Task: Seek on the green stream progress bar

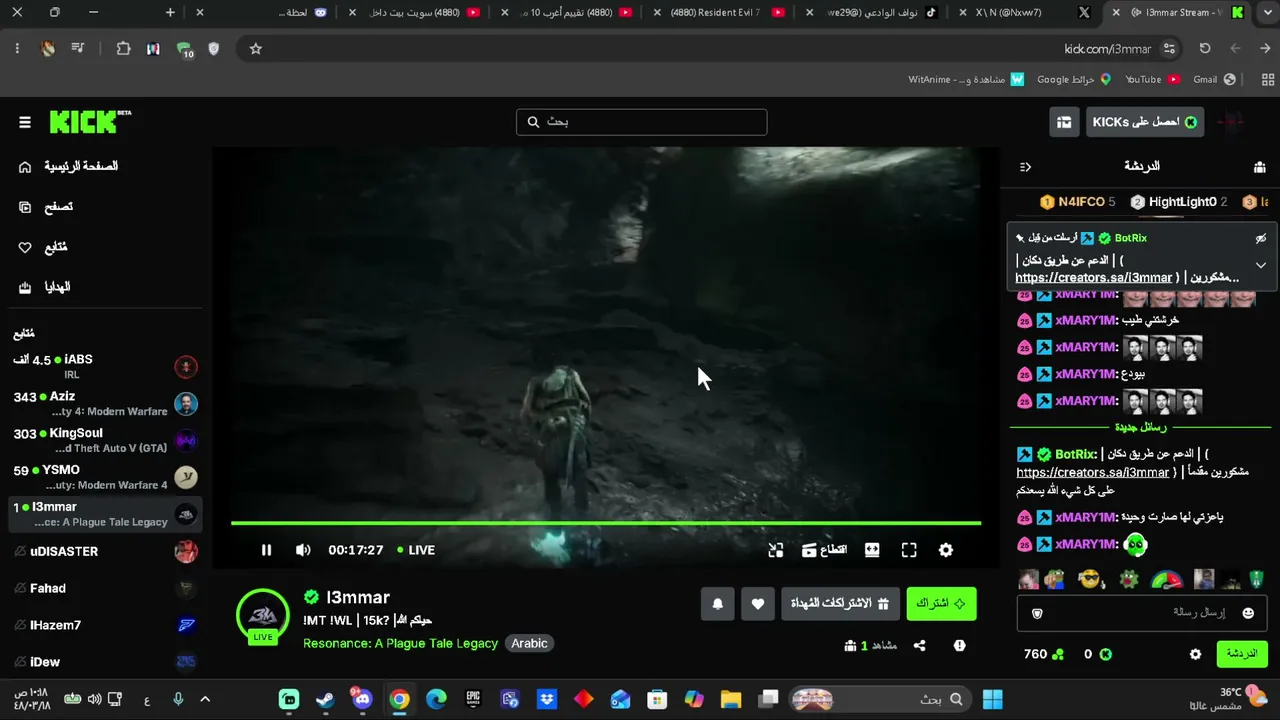Action: click(606, 522)
